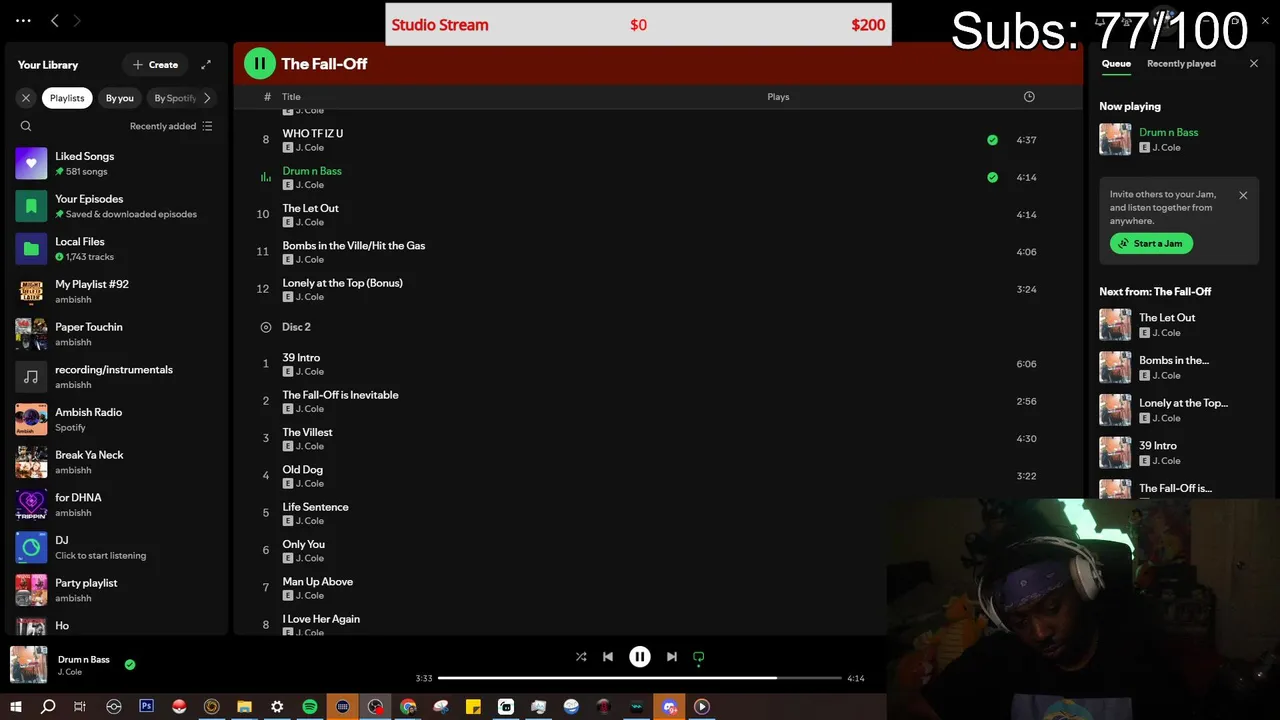Start the DJ listening session
Screen dimensions: 1280x720
[x=115, y=547]
